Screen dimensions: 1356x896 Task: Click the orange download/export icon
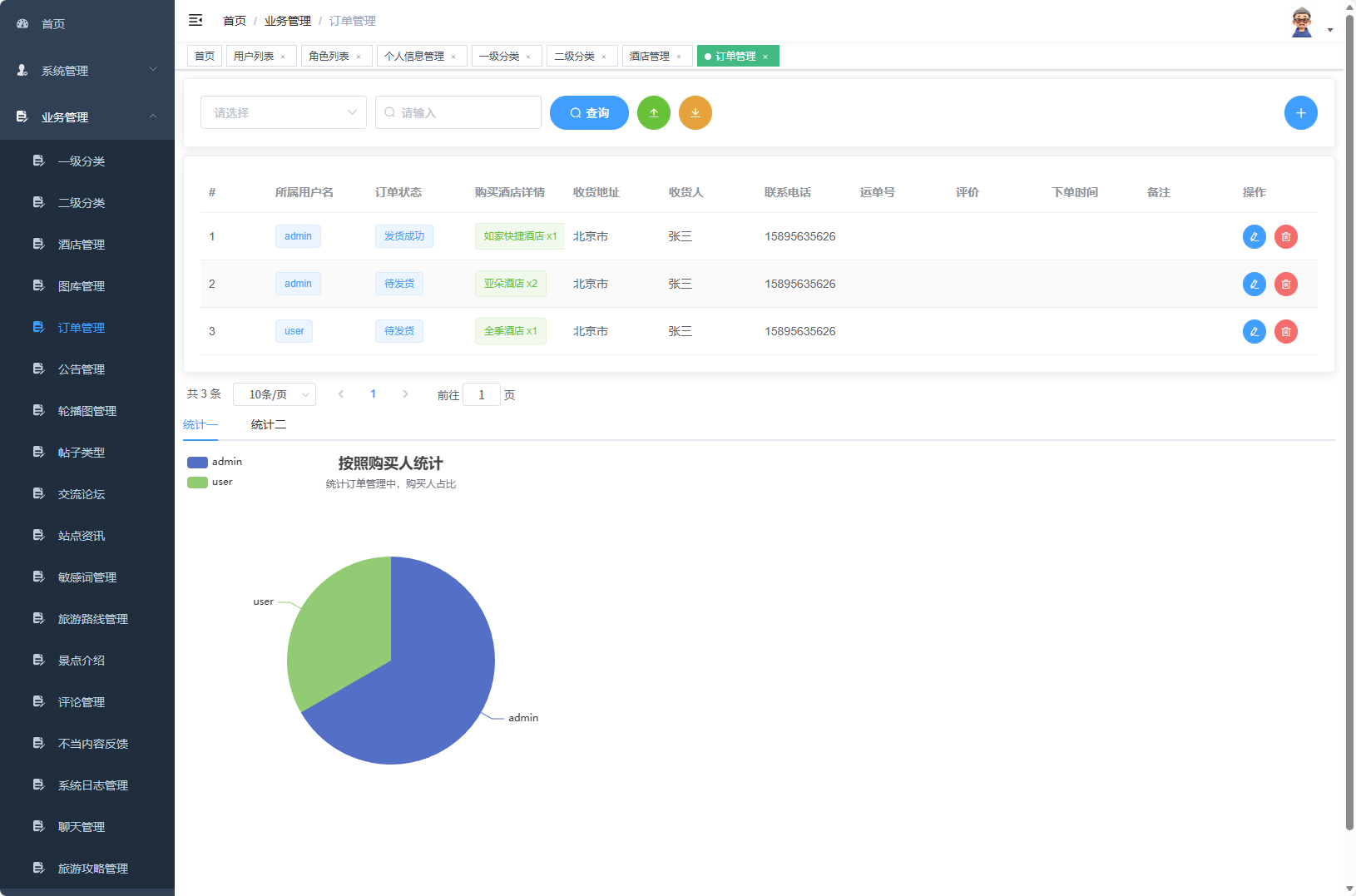tap(695, 112)
